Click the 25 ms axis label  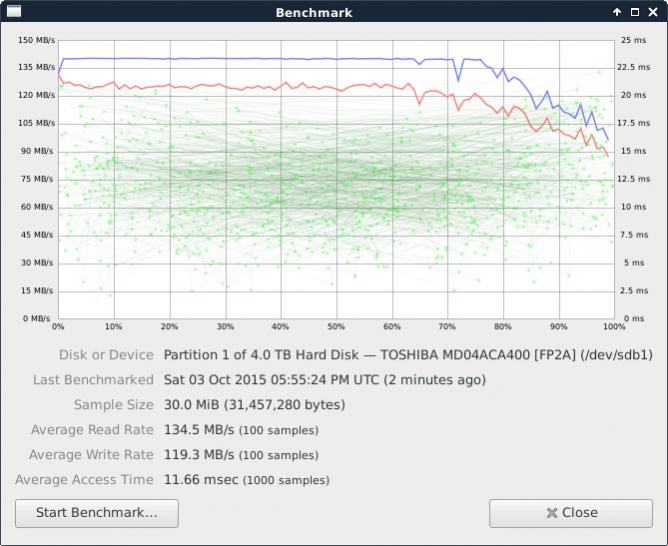pyautogui.click(x=634, y=40)
